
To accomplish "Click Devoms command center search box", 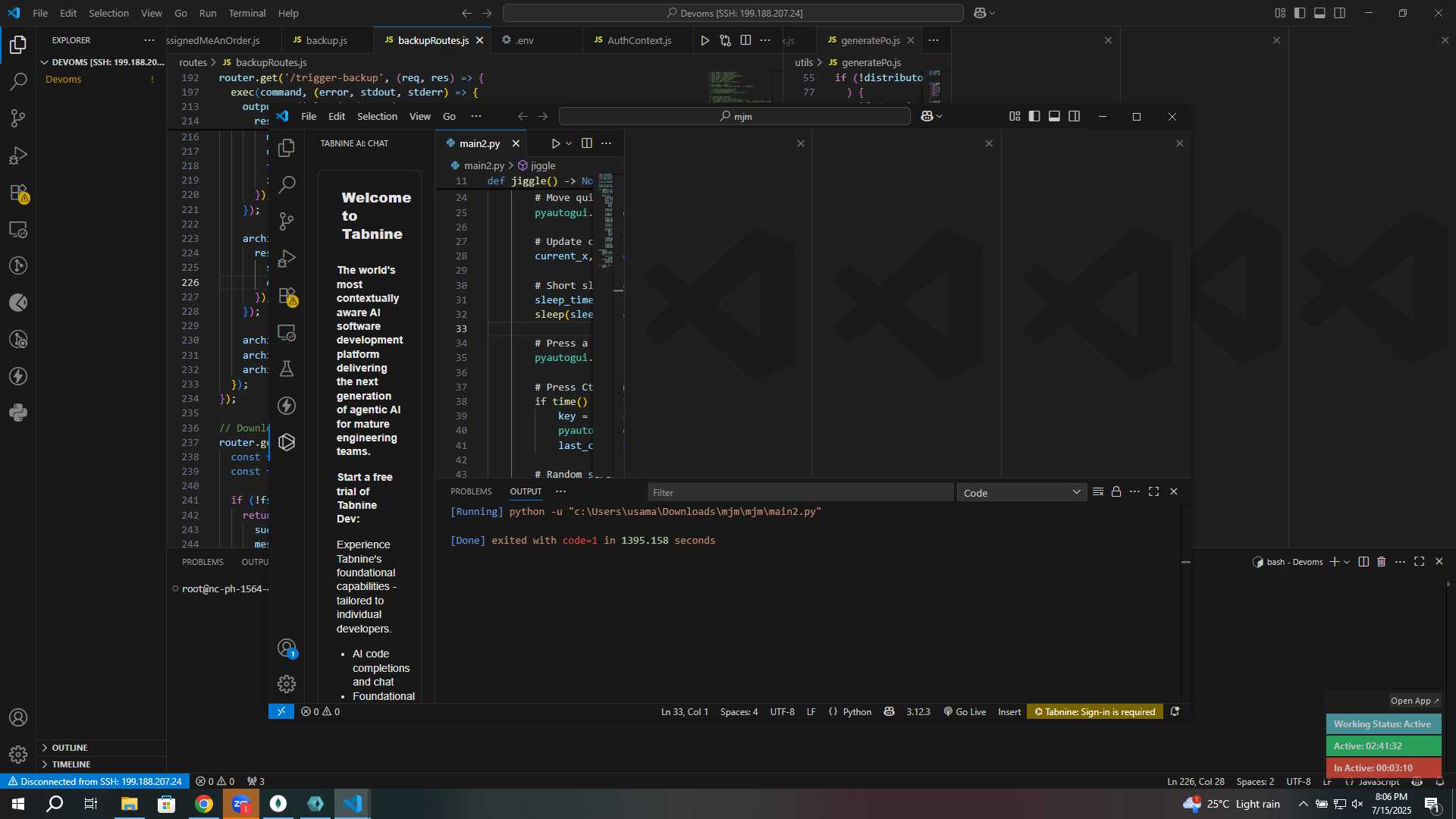I will point(733,13).
